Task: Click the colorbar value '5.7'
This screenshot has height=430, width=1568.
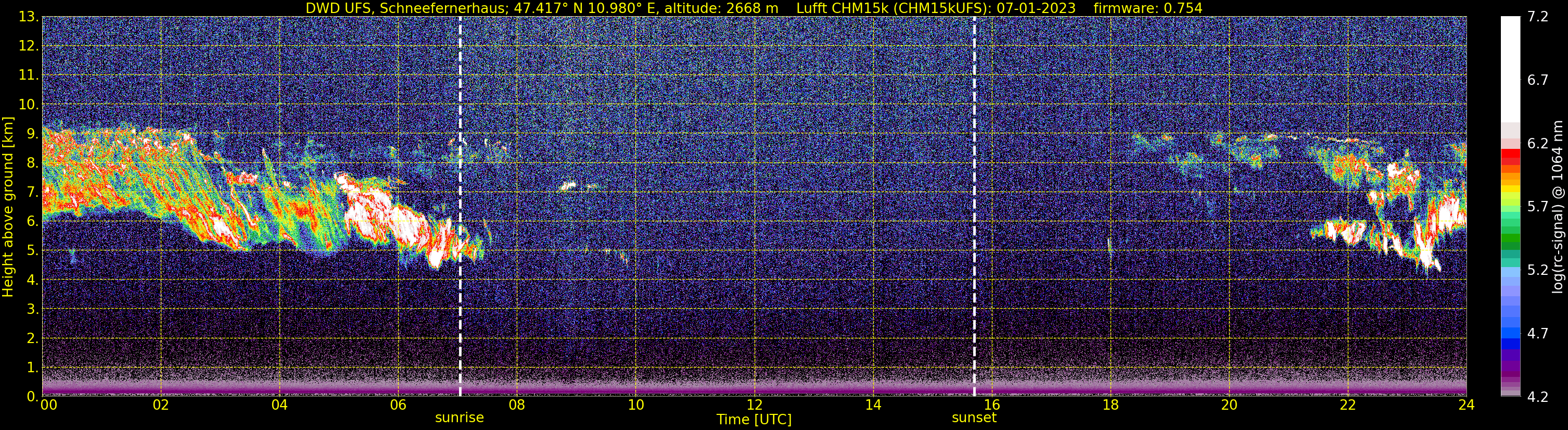Action: [1538, 207]
